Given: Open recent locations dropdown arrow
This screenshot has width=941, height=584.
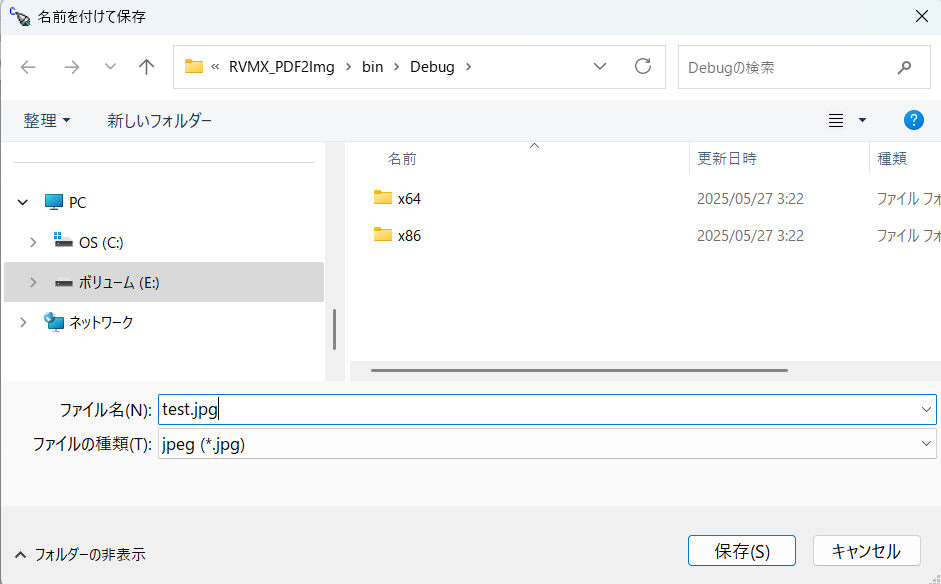Looking at the screenshot, I should [x=110, y=67].
